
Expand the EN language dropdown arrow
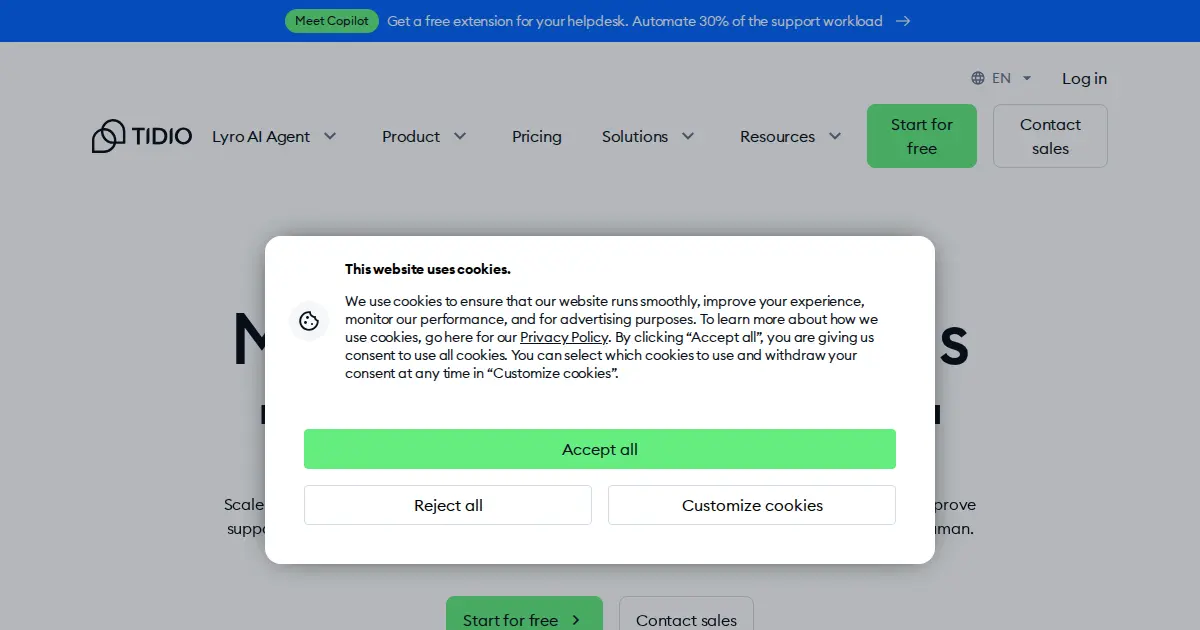[1027, 78]
